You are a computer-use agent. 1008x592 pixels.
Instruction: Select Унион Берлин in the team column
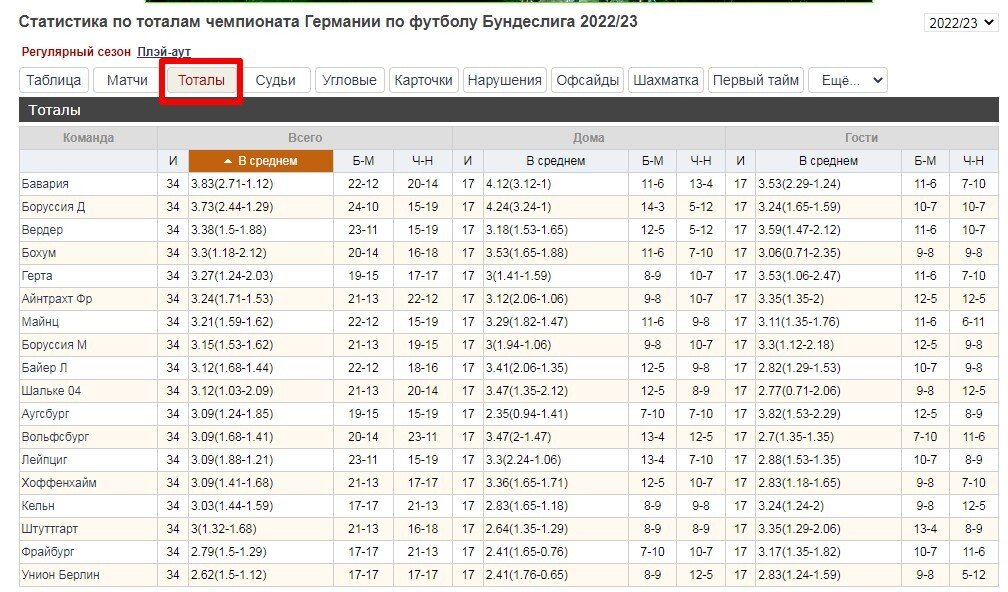click(58, 575)
